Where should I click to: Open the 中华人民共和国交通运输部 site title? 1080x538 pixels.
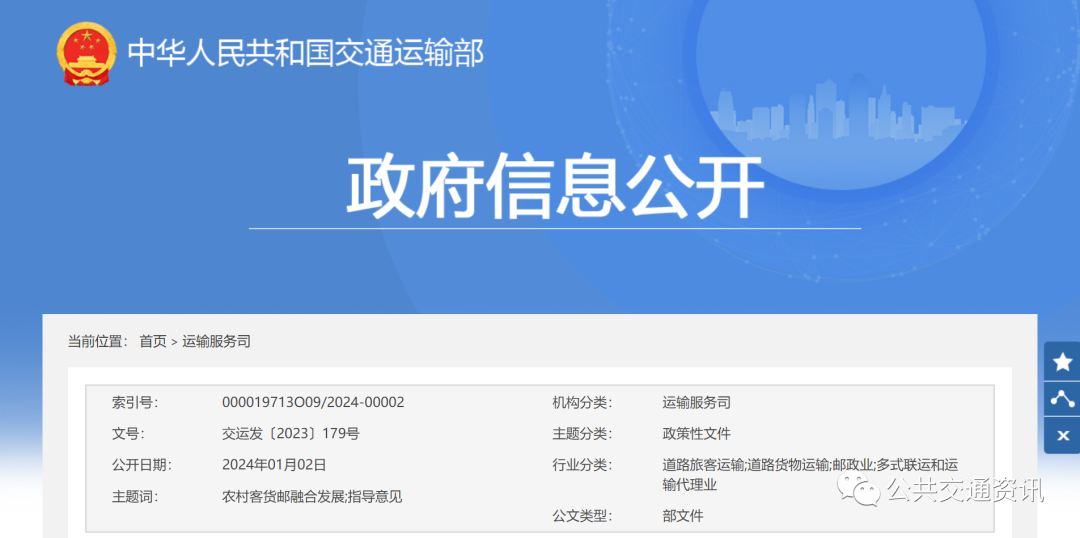coord(306,53)
